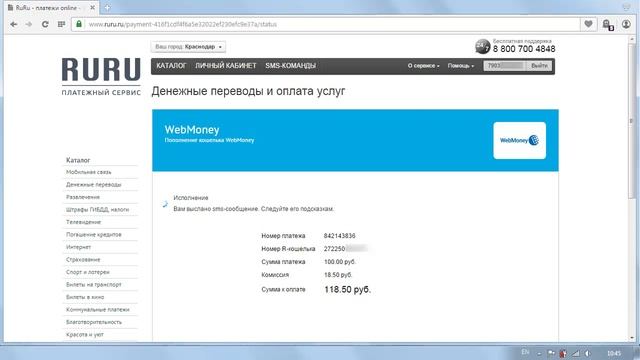640x360 pixels.
Task: Close the RuRu browser tab
Action: pos(93,7)
